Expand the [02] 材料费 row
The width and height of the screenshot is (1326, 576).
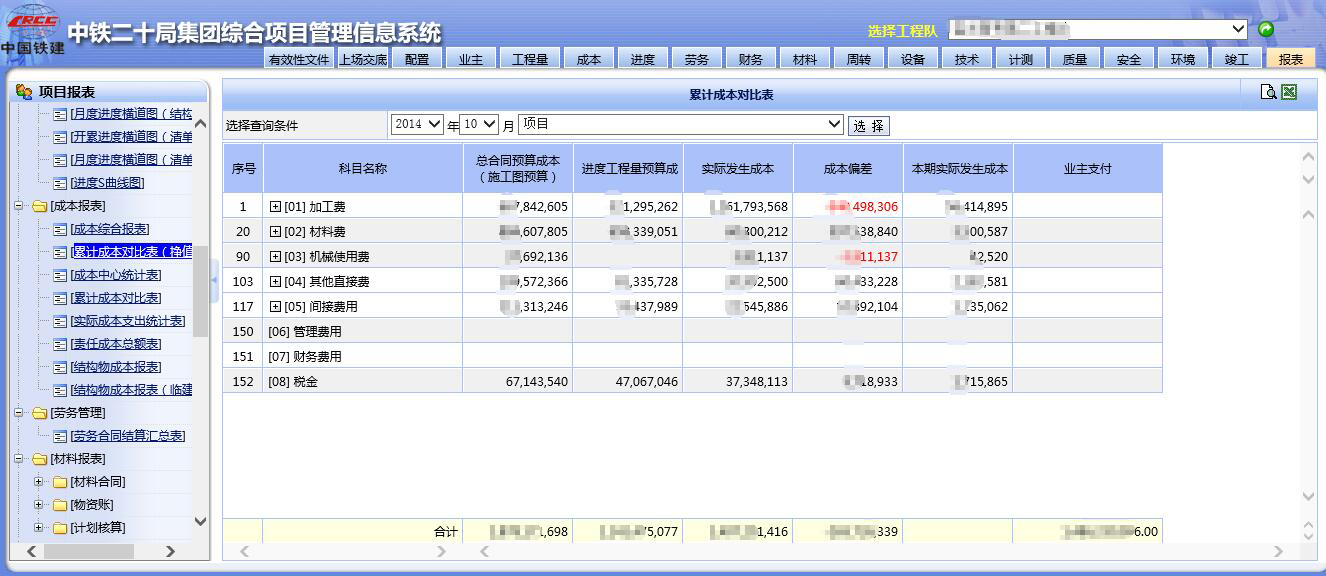click(276, 232)
